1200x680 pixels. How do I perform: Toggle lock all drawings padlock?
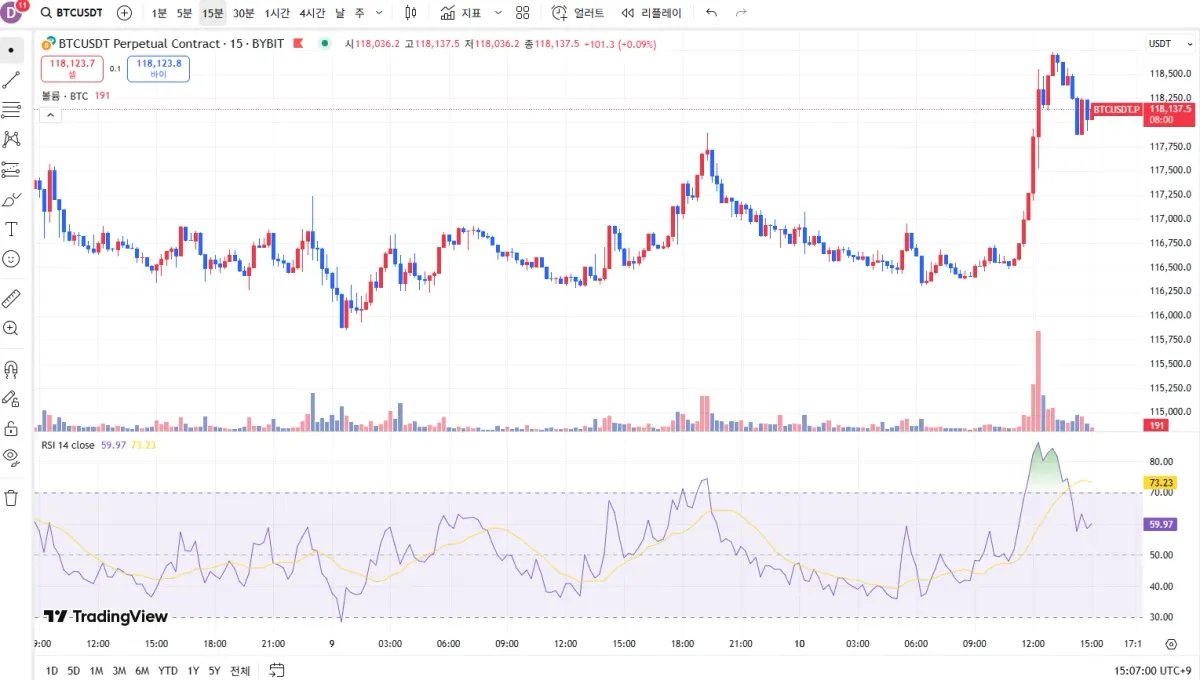coord(11,429)
